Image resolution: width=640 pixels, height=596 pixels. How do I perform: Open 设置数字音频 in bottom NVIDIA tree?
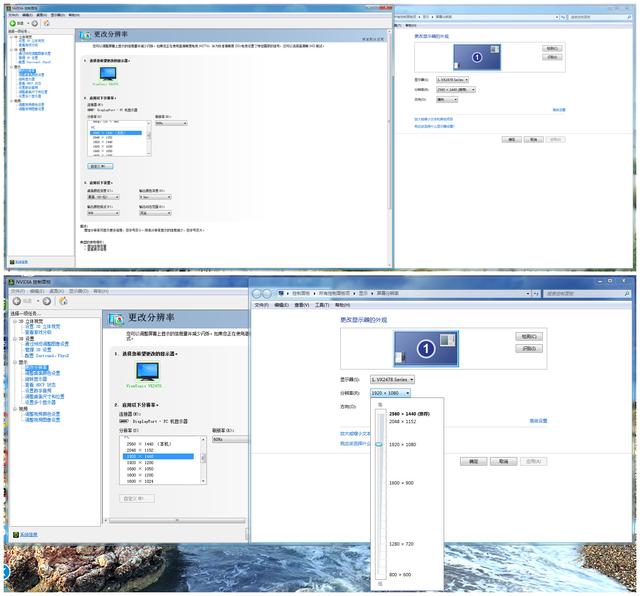[38, 391]
